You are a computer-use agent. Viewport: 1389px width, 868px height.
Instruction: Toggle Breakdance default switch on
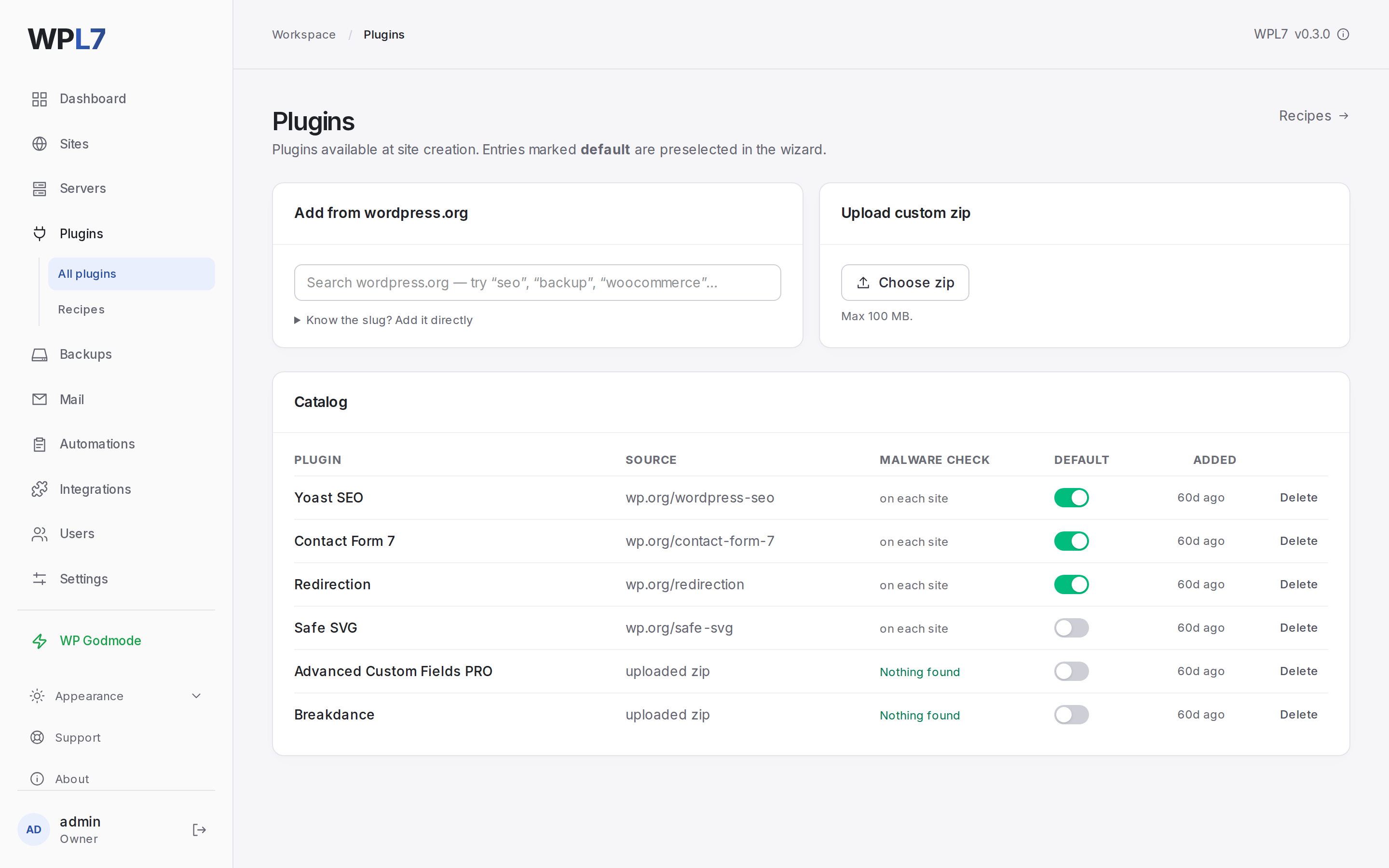[1071, 715]
